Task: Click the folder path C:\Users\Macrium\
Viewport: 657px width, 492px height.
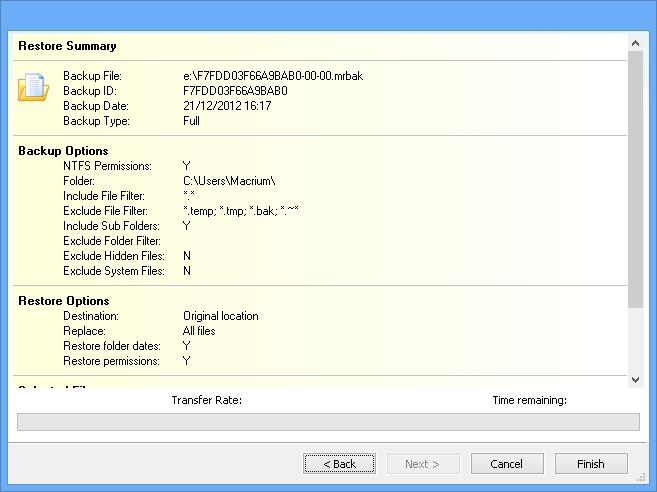Action: click(229, 181)
